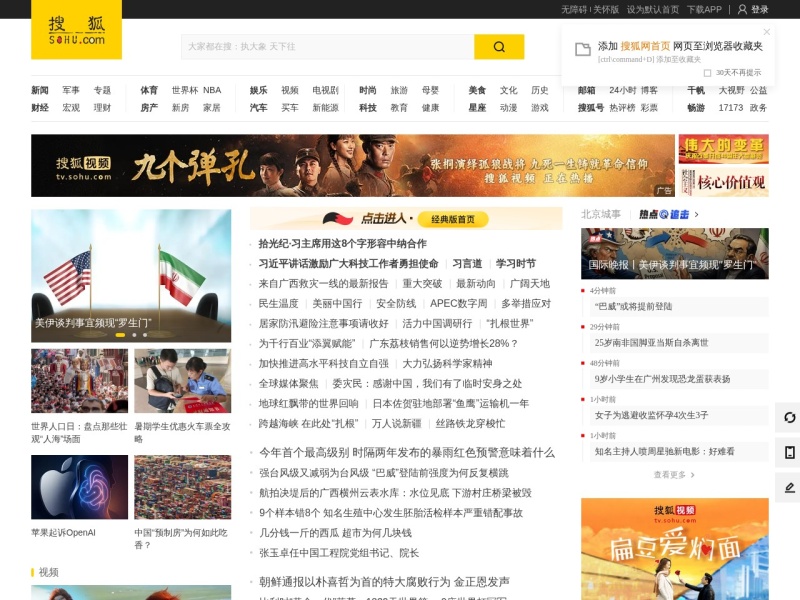800x600 pixels.
Task: Click 下载APP in top bar
Action: pyautogui.click(x=704, y=9)
